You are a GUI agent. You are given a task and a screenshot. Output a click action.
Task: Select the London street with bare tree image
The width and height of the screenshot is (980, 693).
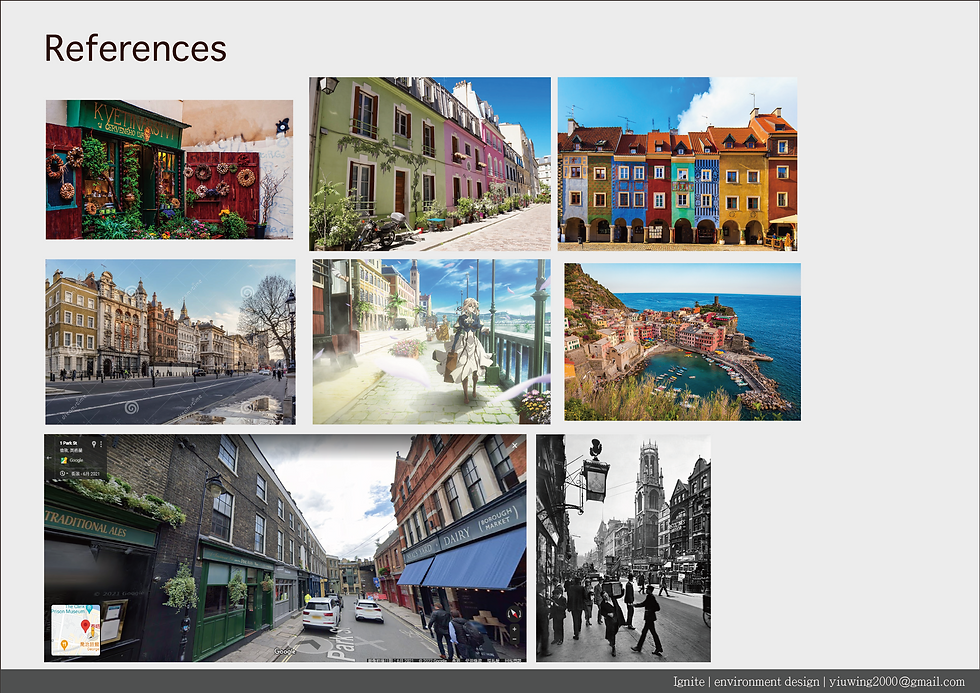[170, 342]
